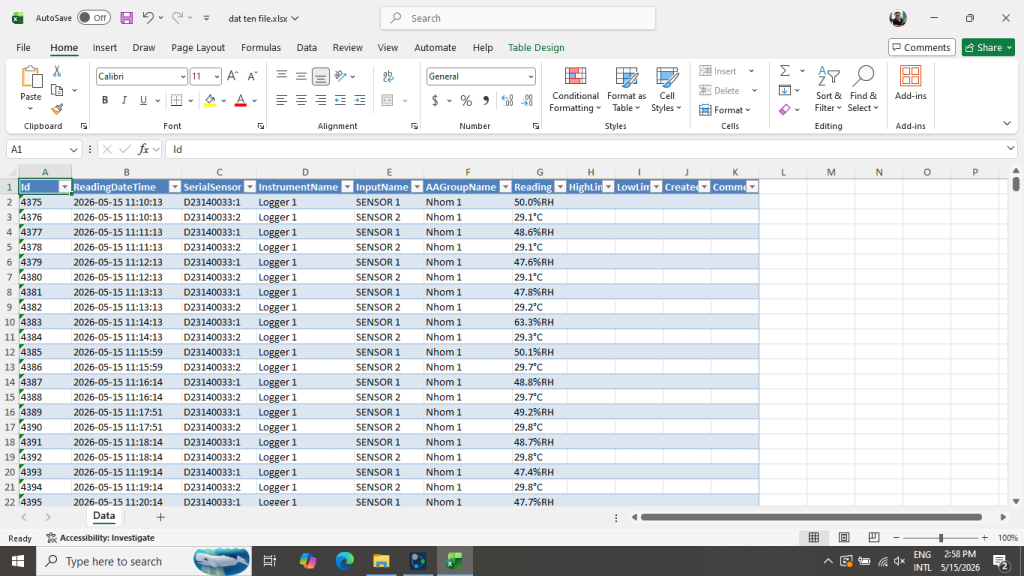Open the General number format dropdown
The image size is (1024, 576).
530,77
